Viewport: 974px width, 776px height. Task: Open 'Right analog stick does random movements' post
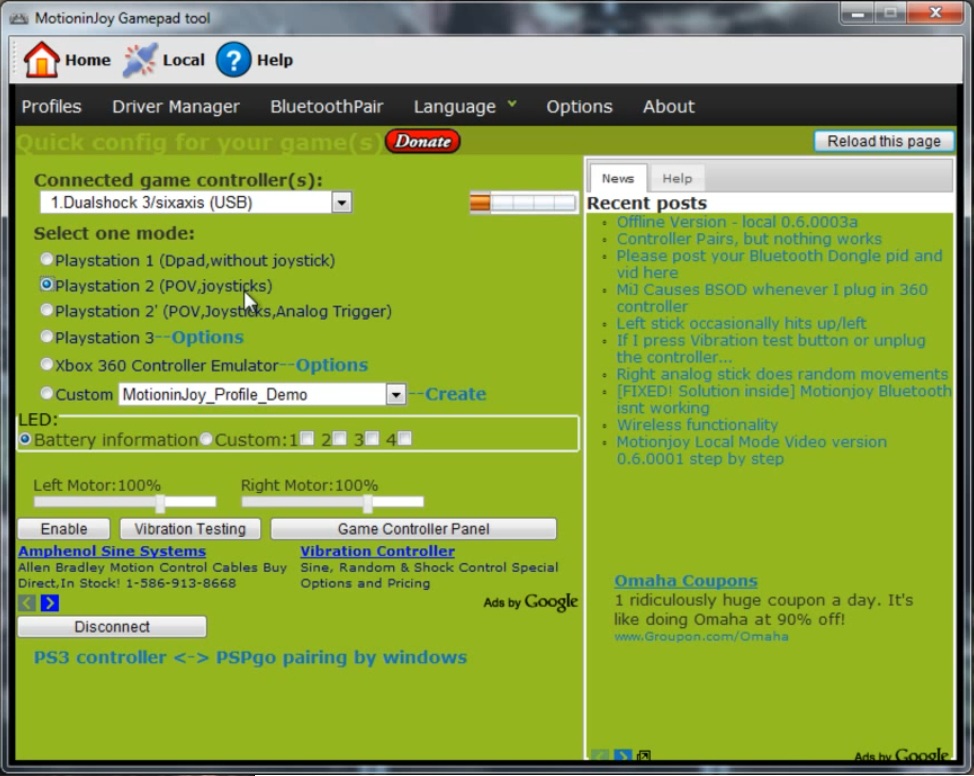782,374
